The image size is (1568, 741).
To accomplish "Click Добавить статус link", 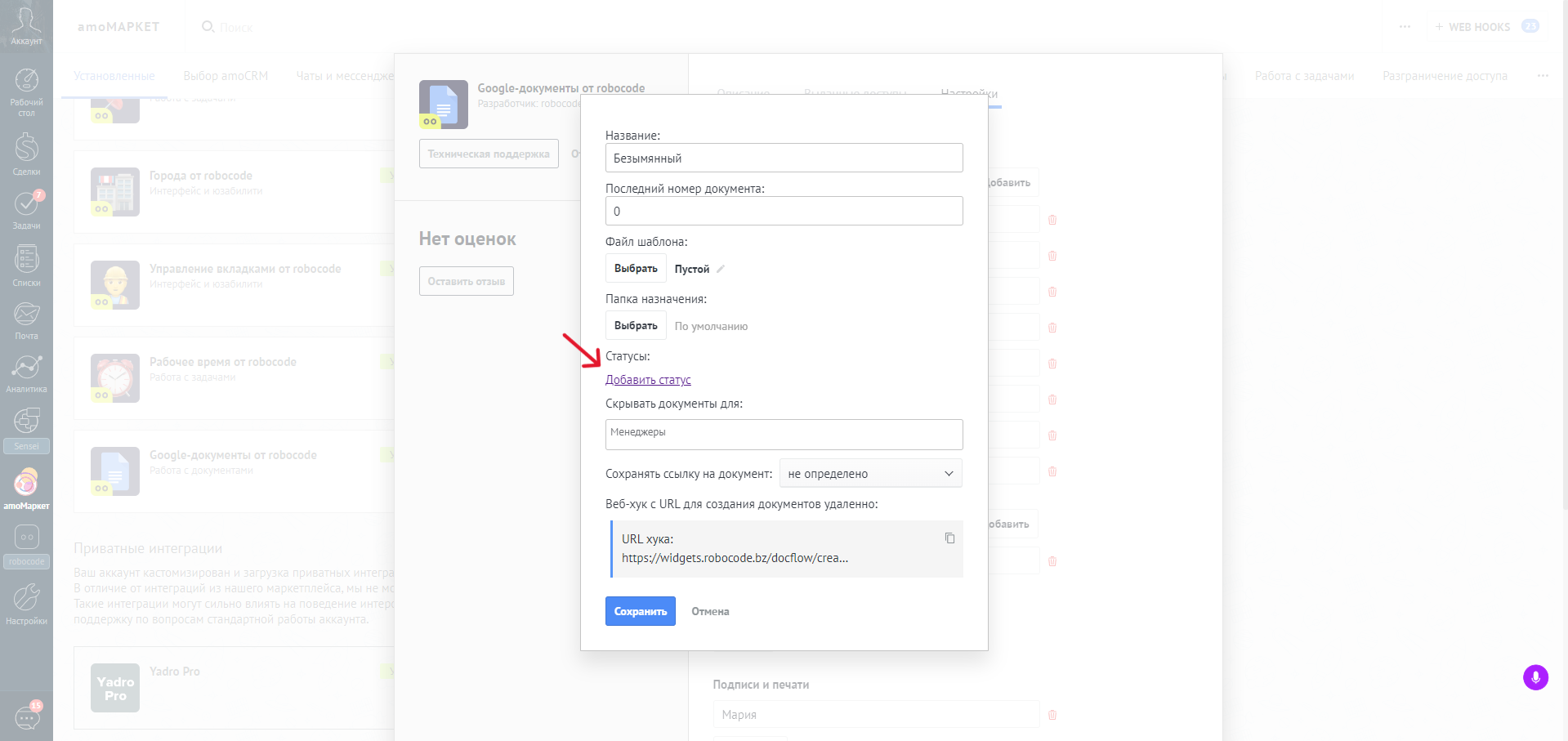I will tap(648, 380).
